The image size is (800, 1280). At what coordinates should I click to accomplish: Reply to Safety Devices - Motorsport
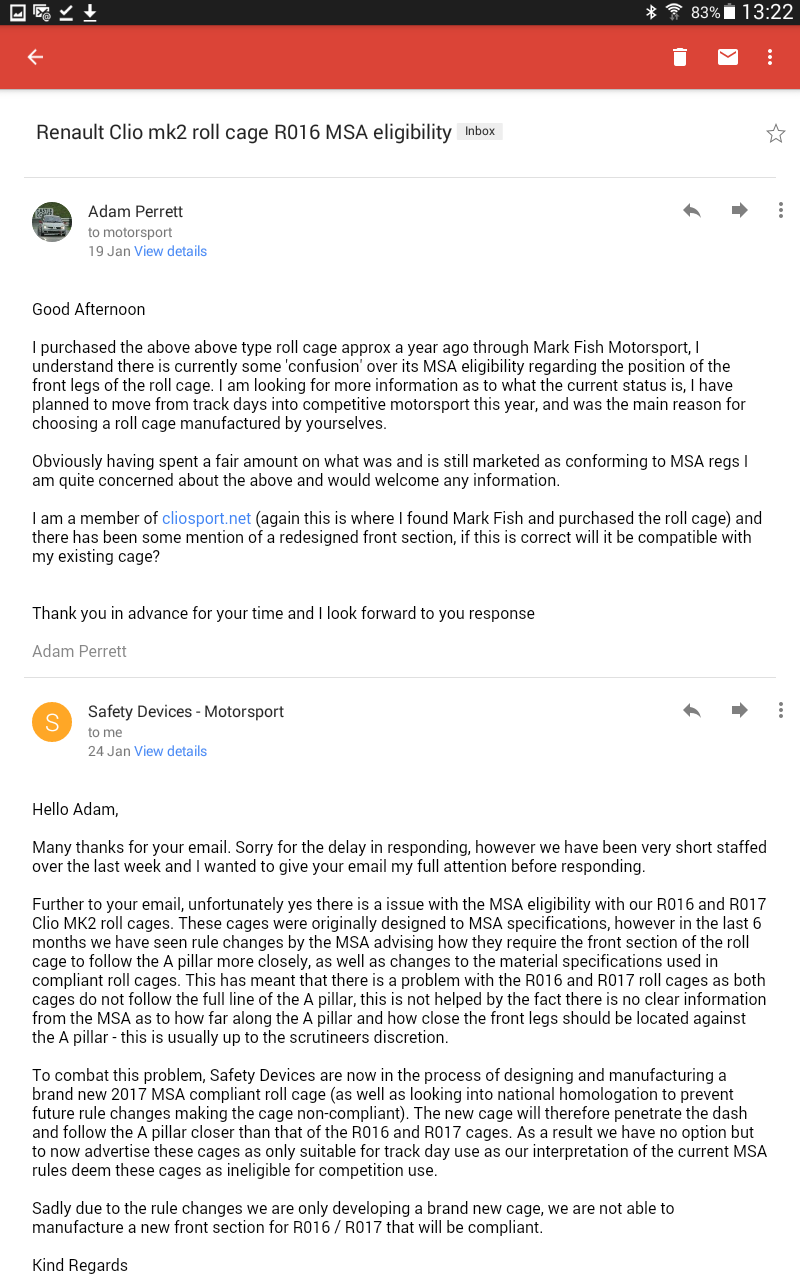pyautogui.click(x=691, y=710)
